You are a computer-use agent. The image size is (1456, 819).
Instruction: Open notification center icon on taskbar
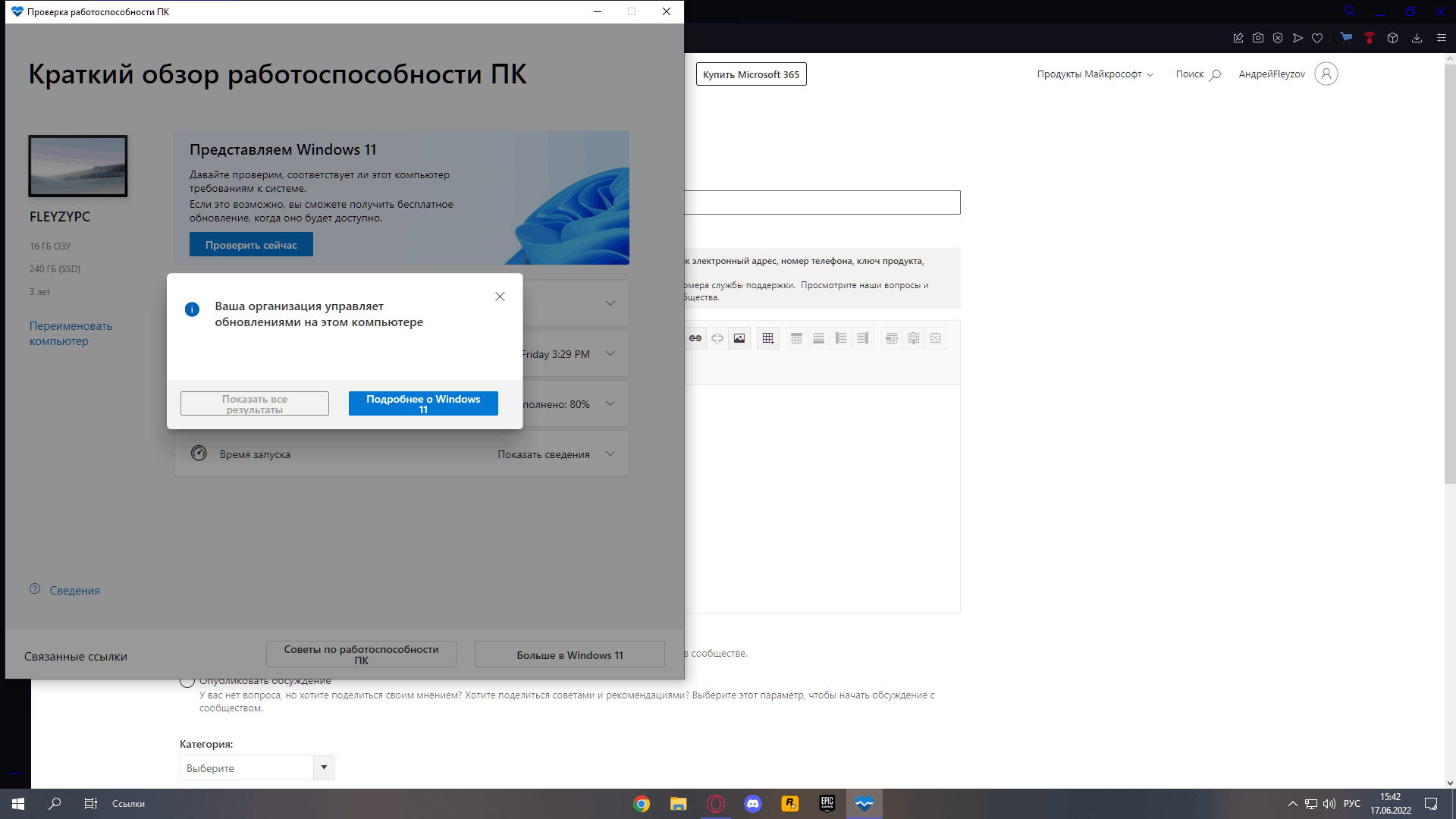point(1431,804)
